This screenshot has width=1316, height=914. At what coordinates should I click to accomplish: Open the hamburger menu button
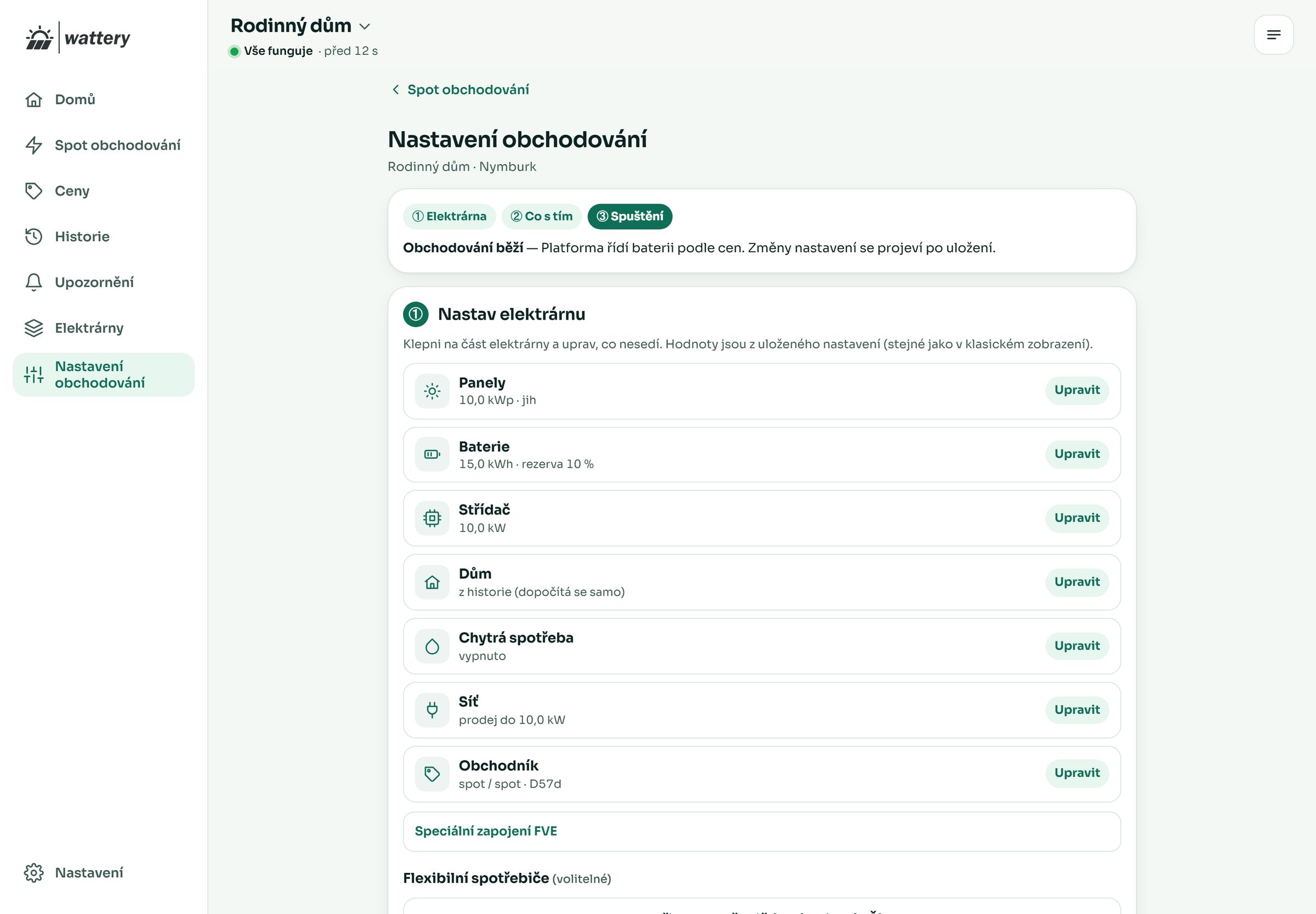pyautogui.click(x=1274, y=35)
